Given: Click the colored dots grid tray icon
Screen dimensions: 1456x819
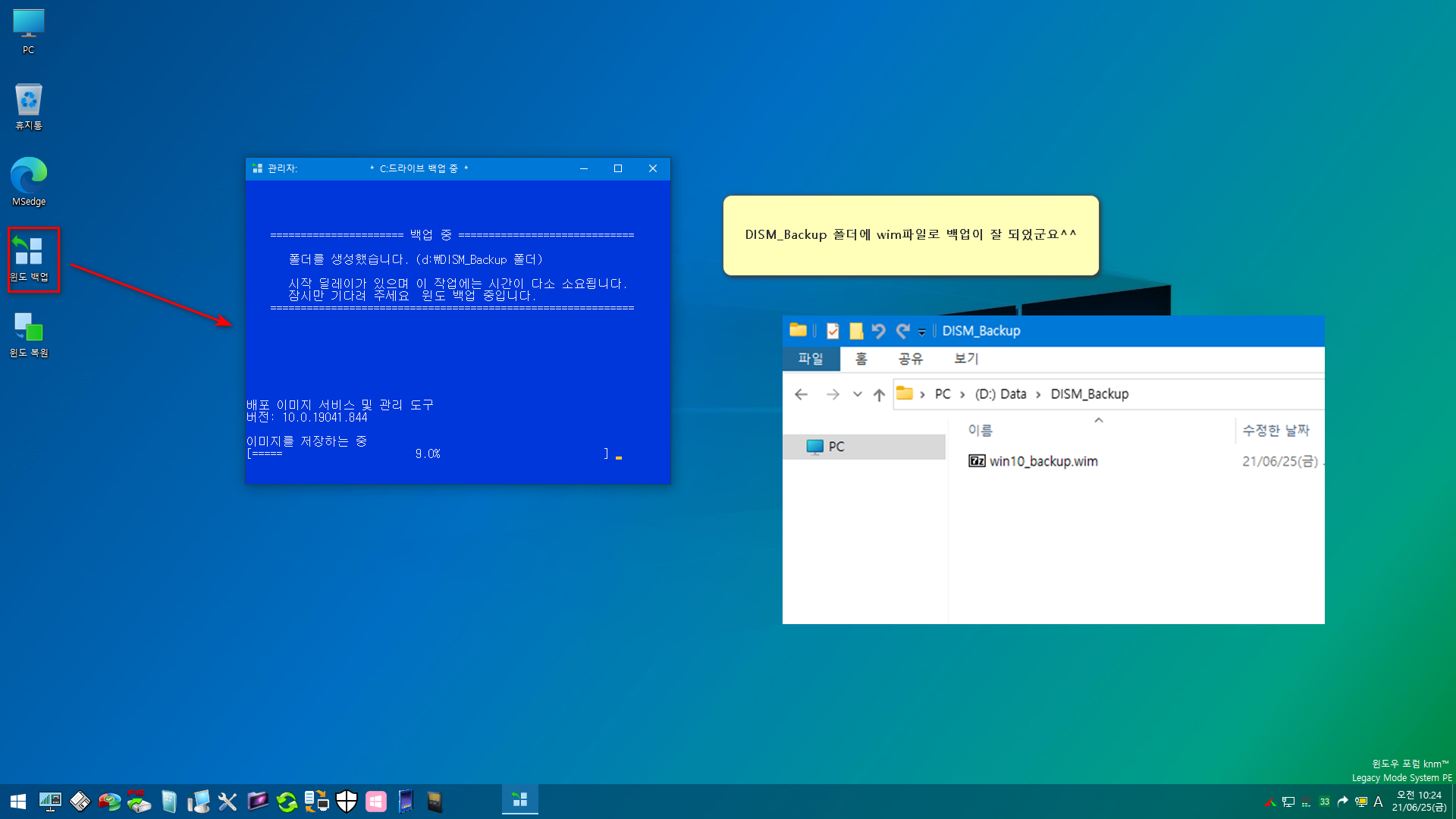Looking at the screenshot, I should click(1306, 802).
